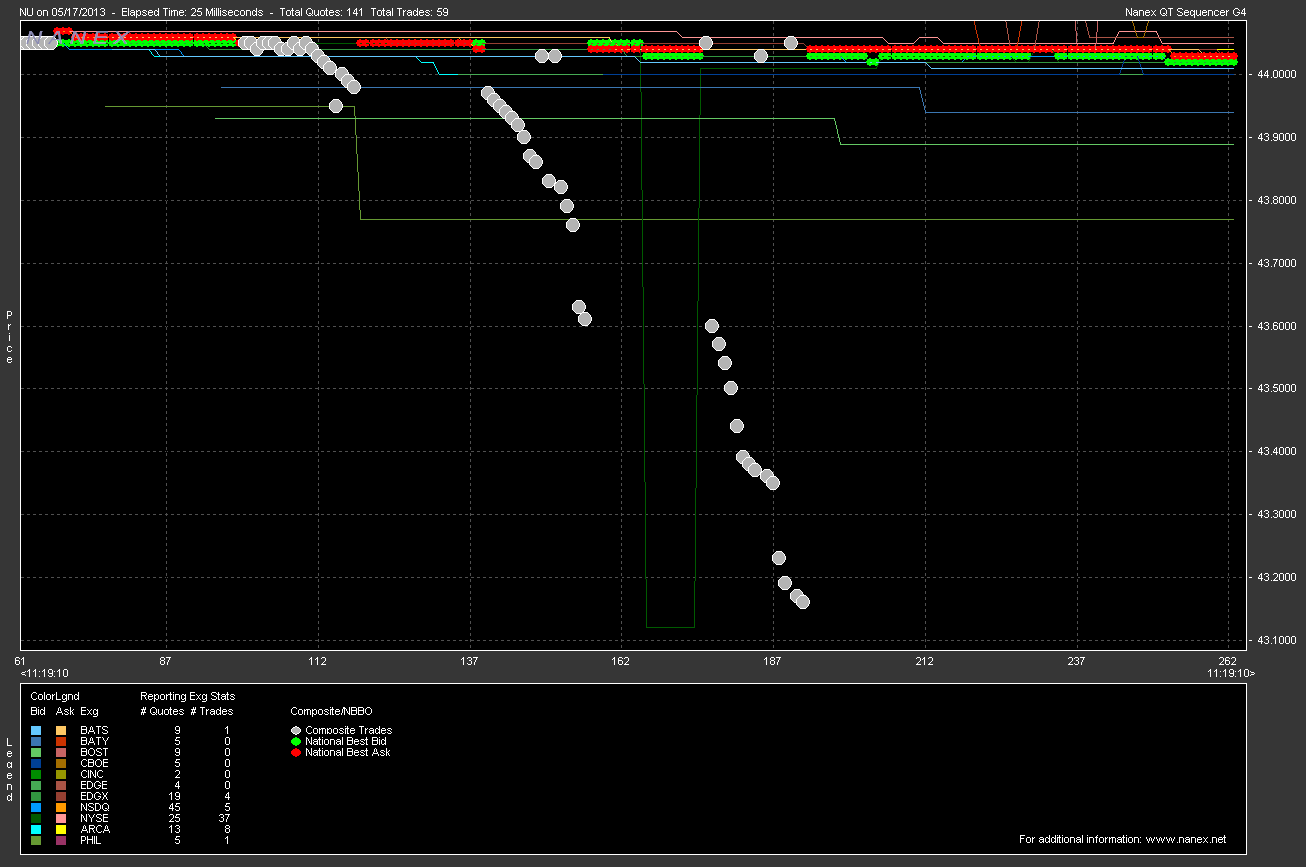
Task: Click the 'National Best Bid' legend label
Action: [x=346, y=742]
